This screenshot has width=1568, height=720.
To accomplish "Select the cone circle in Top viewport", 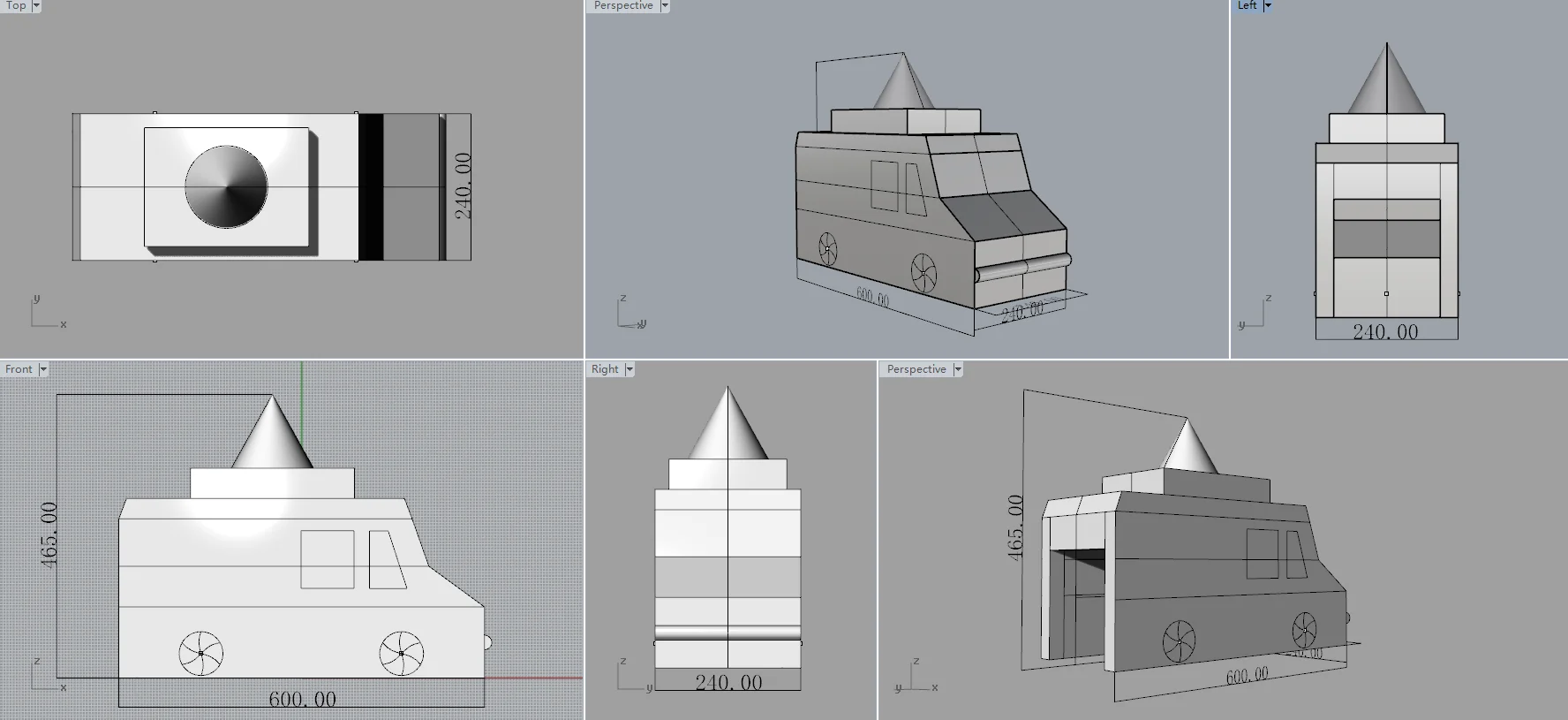I will (x=226, y=187).
